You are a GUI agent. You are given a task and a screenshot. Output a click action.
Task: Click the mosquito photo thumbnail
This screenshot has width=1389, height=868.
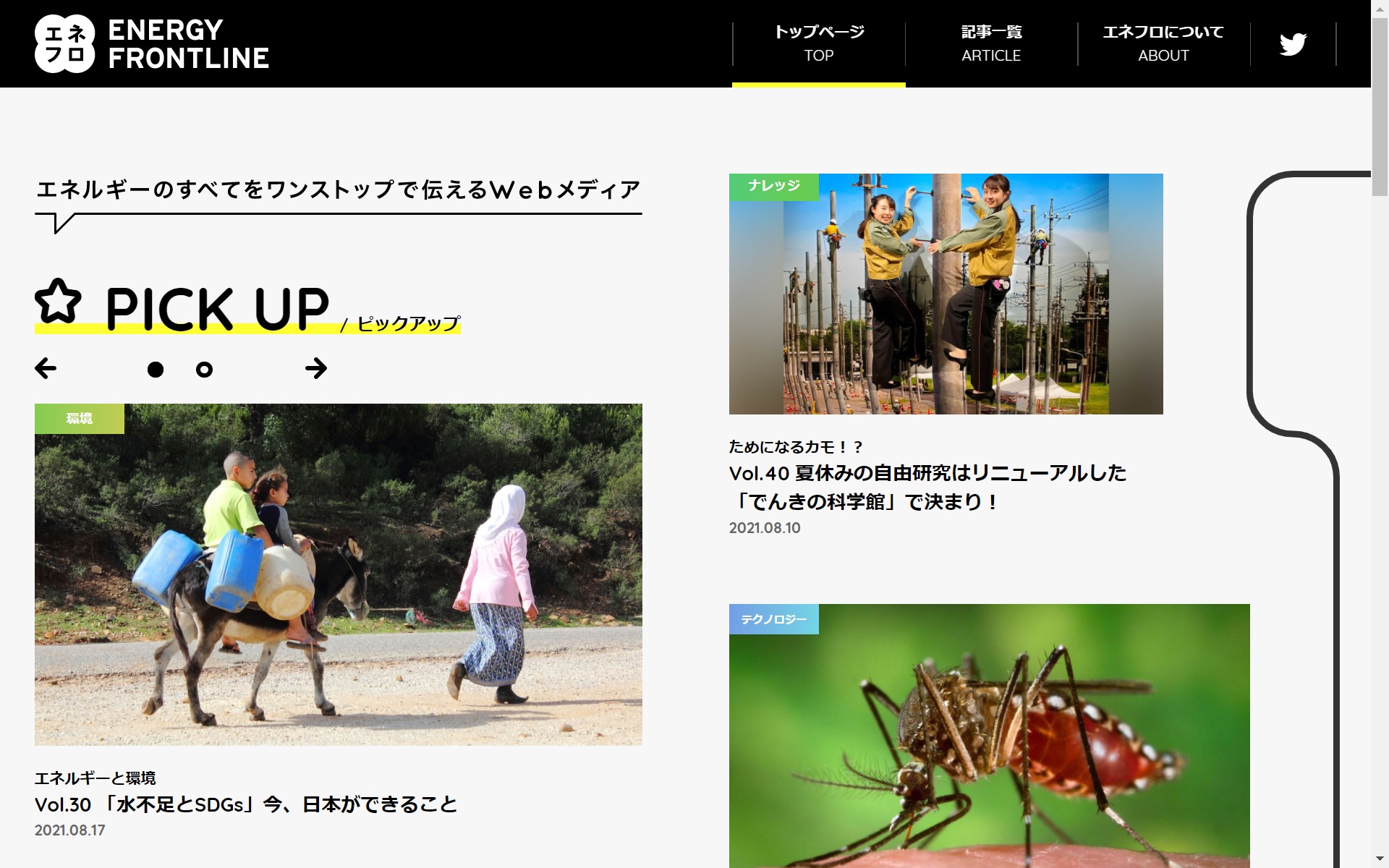989,745
